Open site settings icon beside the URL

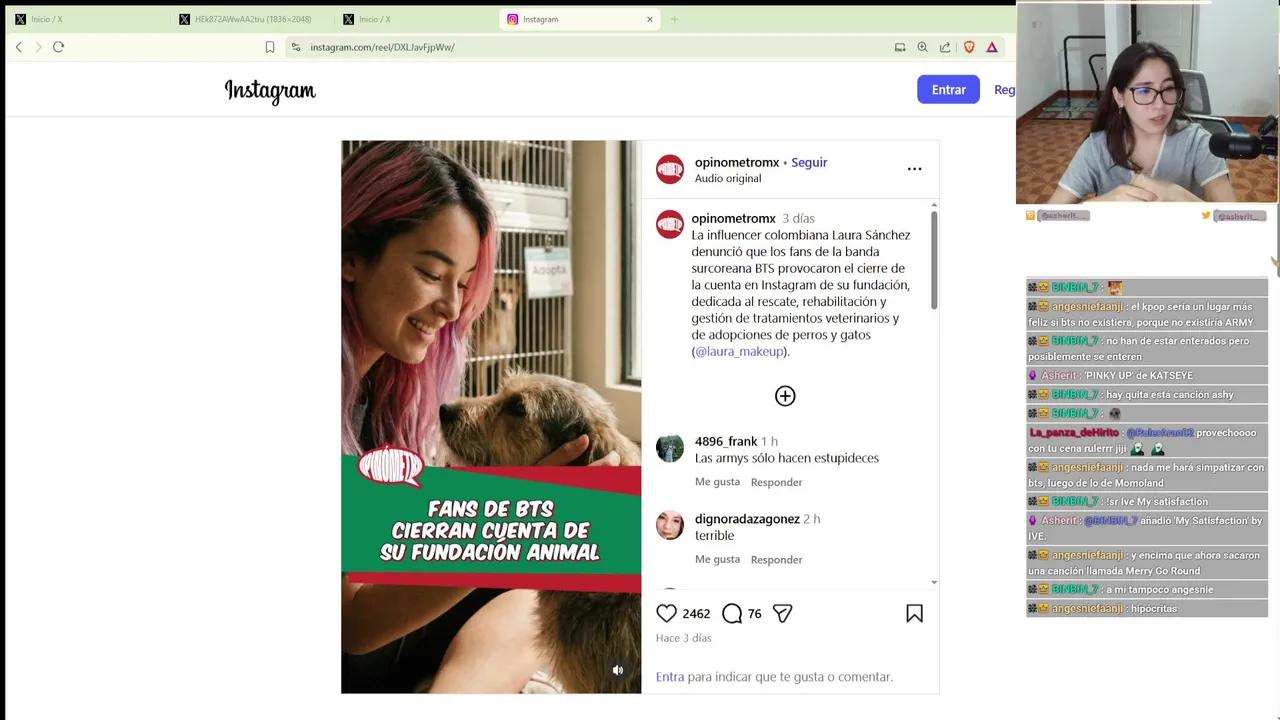295,47
